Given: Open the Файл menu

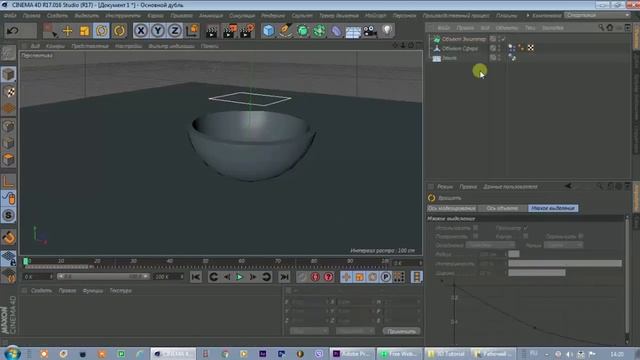Looking at the screenshot, I should point(10,16).
